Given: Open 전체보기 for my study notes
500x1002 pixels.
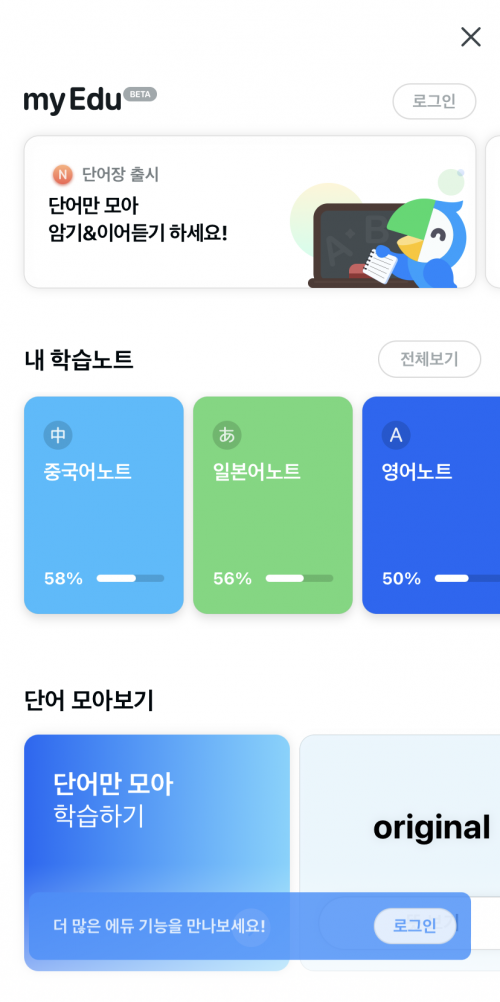Looking at the screenshot, I should (x=429, y=359).
